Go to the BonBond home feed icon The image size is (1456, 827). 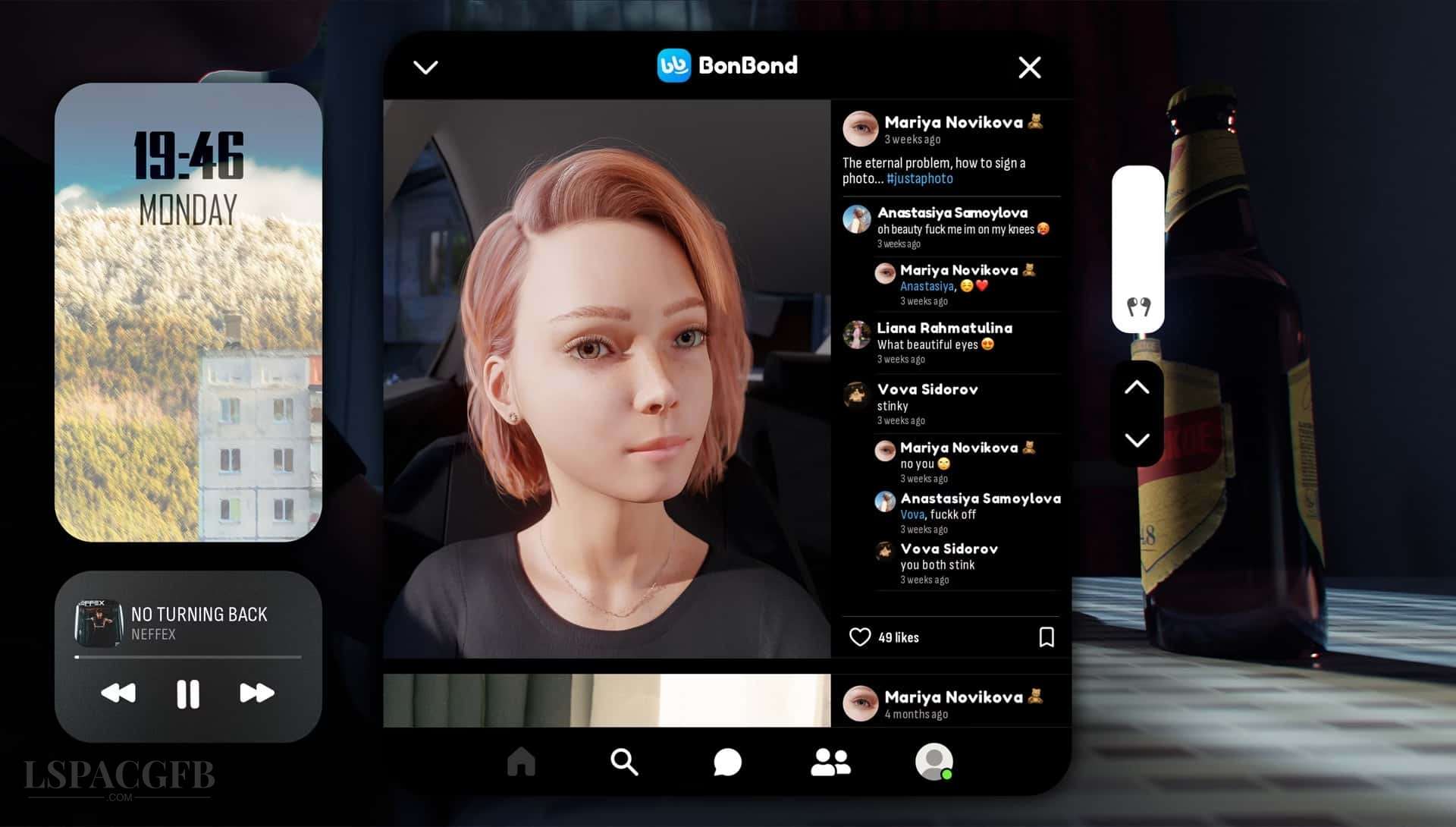[521, 761]
